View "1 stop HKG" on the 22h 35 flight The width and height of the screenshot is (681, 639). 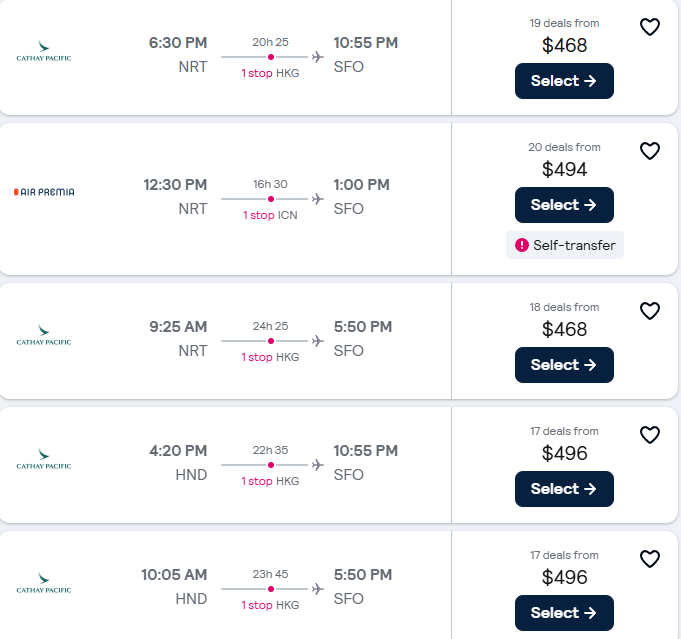[x=270, y=481]
